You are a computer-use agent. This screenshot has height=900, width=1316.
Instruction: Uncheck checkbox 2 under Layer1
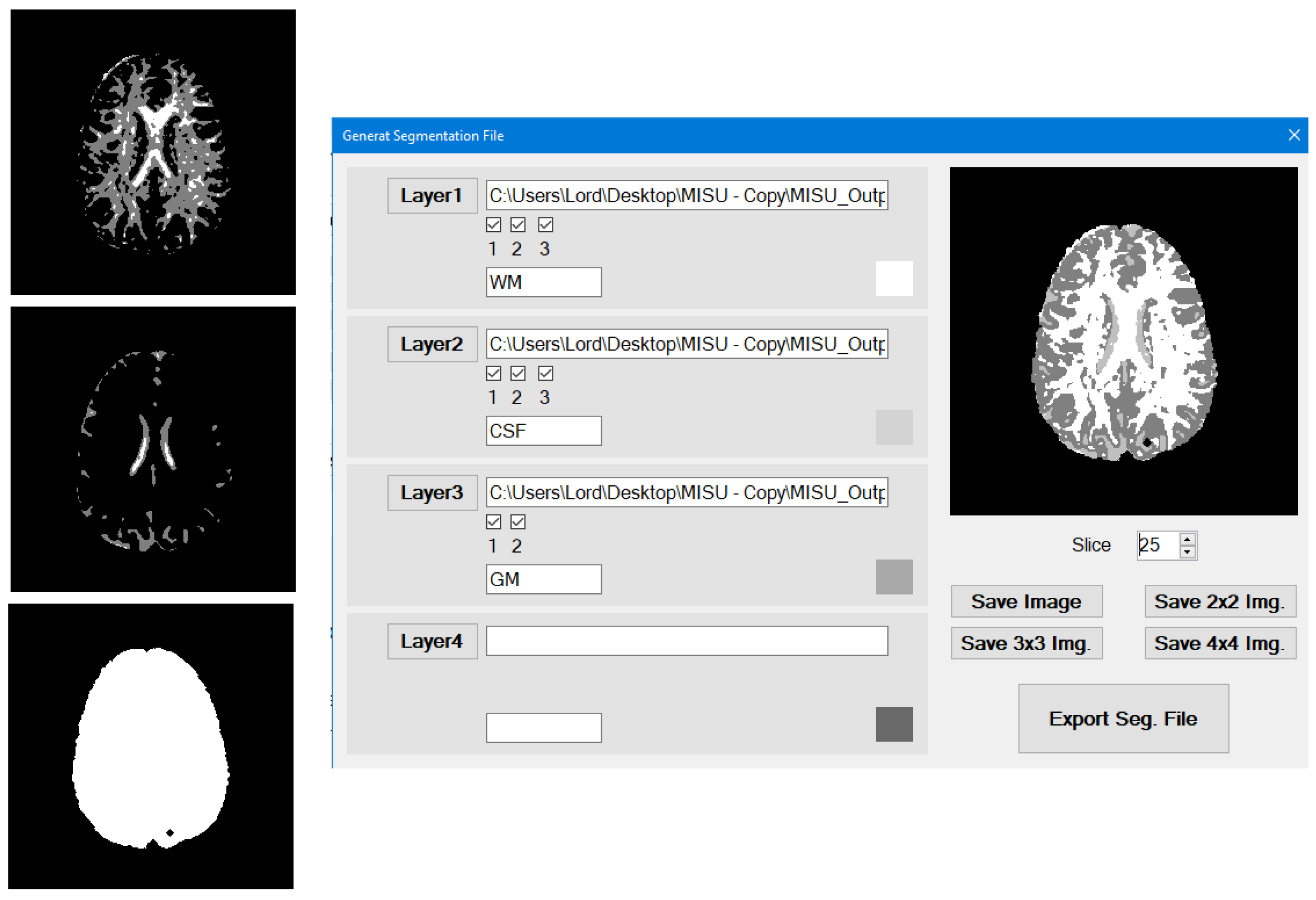pos(517,225)
